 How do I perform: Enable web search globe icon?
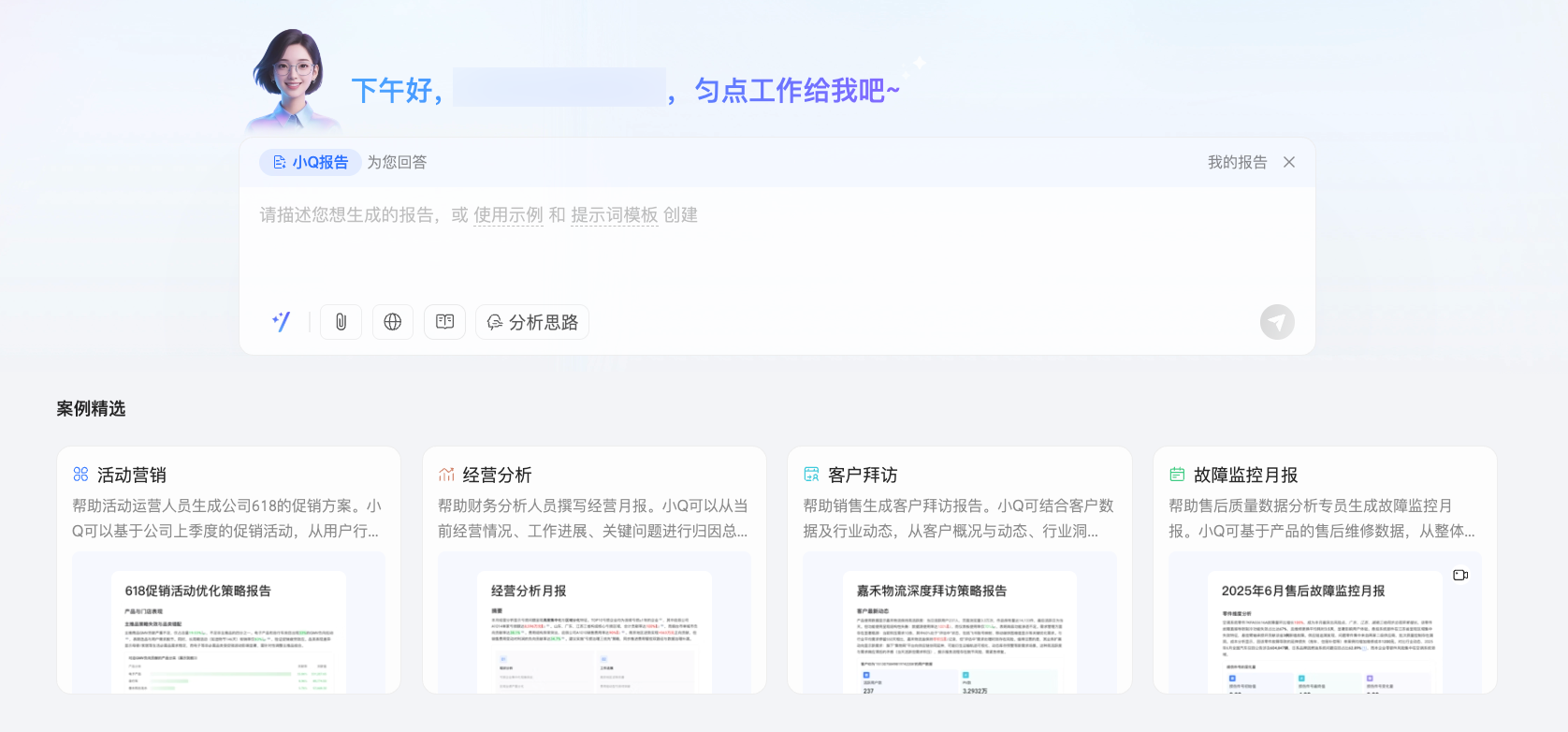tap(393, 322)
